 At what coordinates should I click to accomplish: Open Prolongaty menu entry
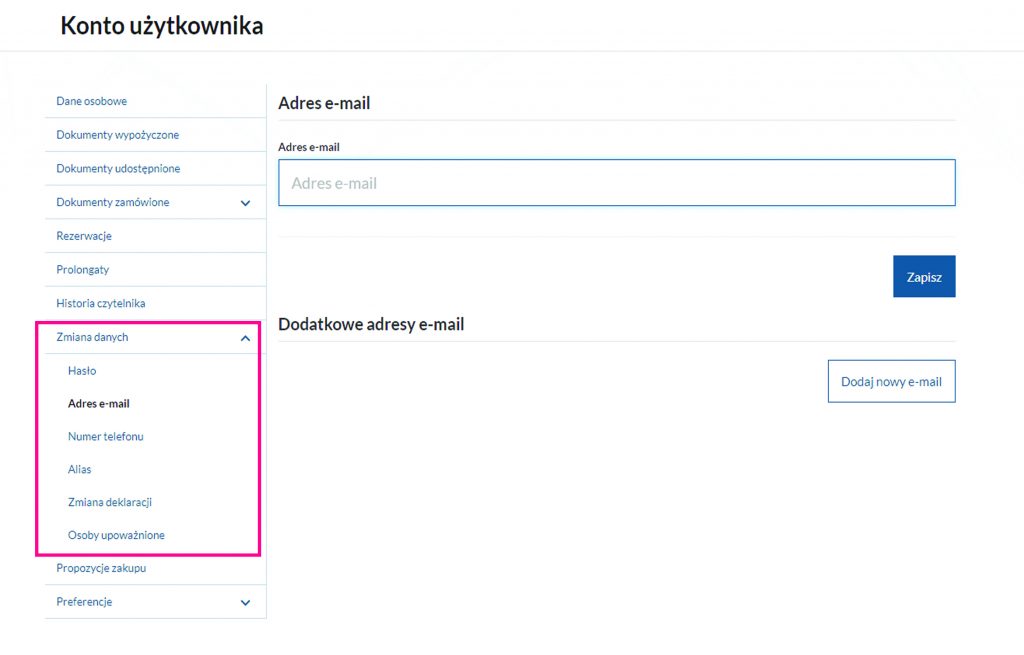pyautogui.click(x=83, y=270)
